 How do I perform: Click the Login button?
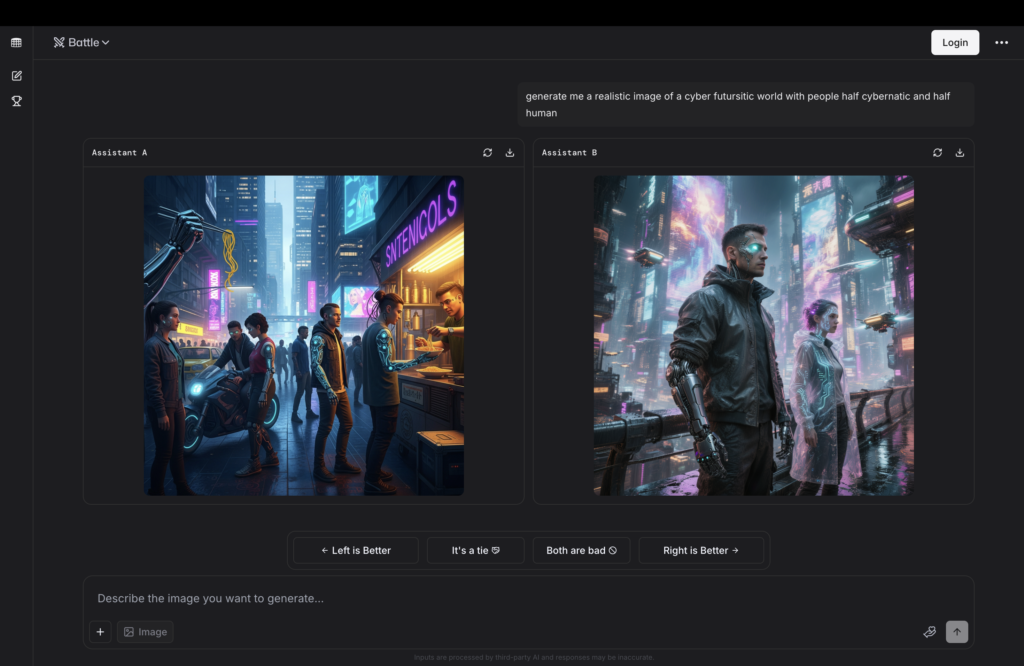click(x=954, y=42)
